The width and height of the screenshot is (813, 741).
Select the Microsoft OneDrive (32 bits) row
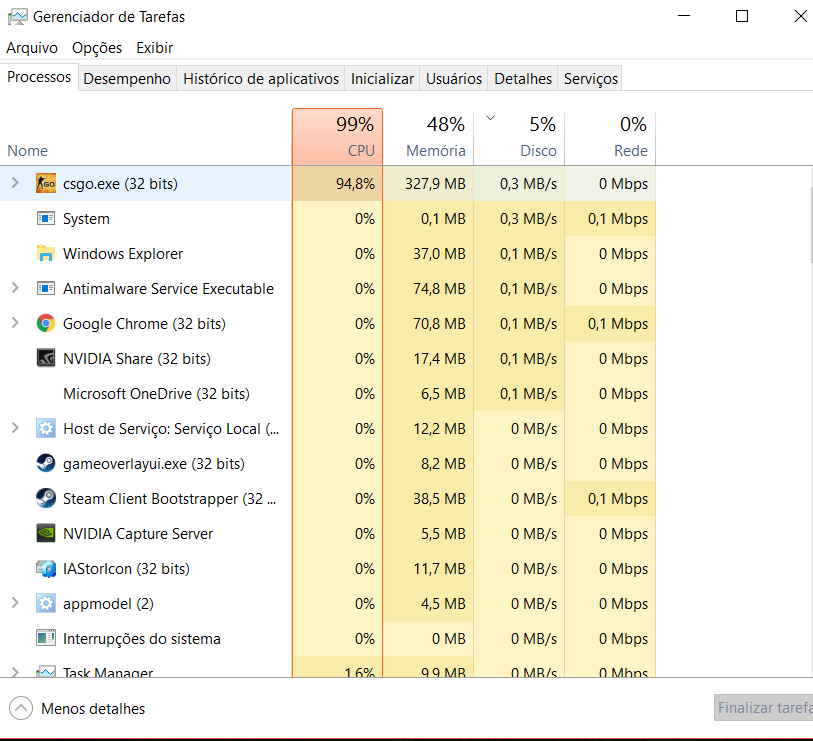(x=328, y=394)
